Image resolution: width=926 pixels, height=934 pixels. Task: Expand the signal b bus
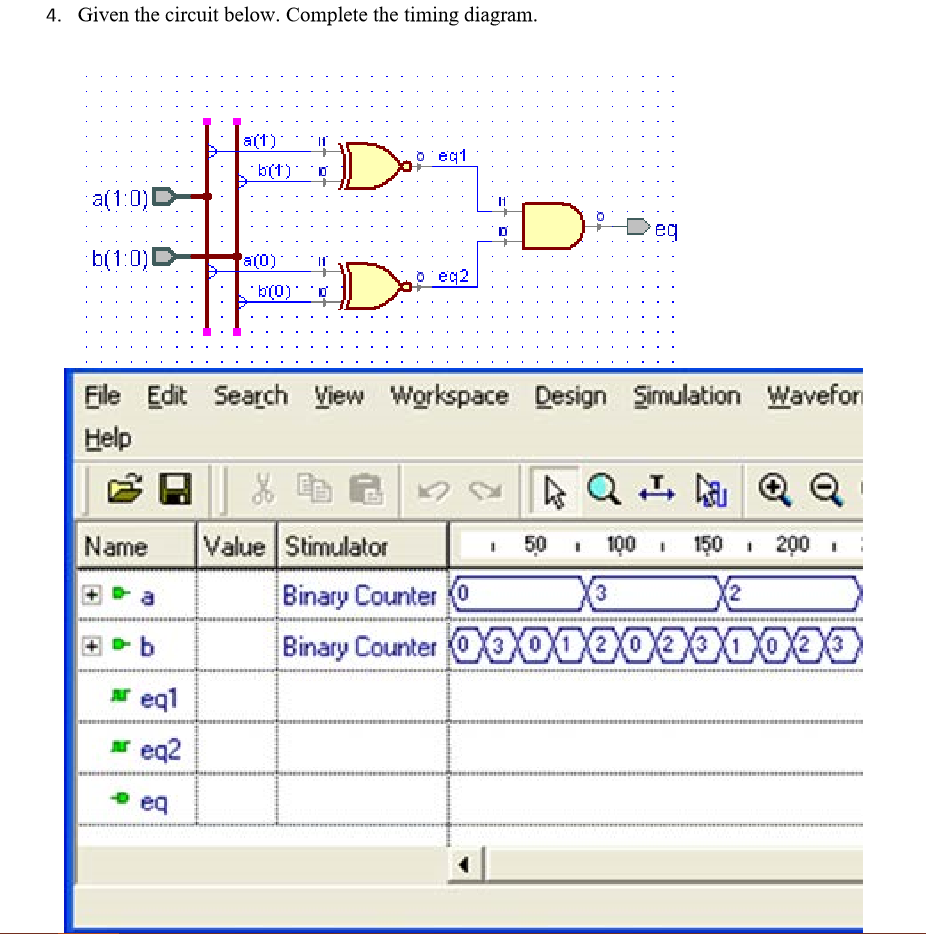pyautogui.click(x=92, y=646)
